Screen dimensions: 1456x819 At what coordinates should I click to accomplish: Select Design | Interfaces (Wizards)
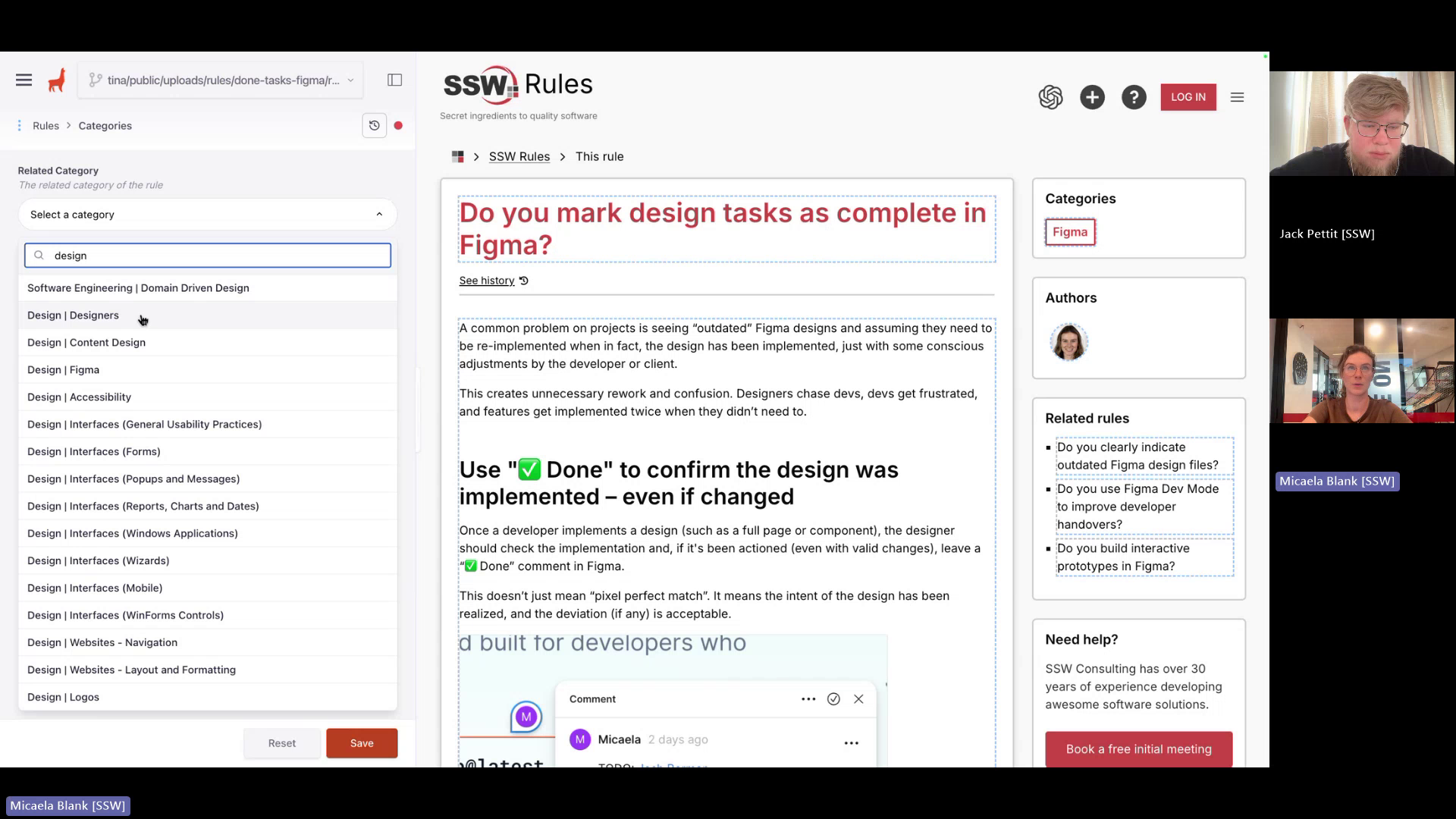(x=207, y=561)
